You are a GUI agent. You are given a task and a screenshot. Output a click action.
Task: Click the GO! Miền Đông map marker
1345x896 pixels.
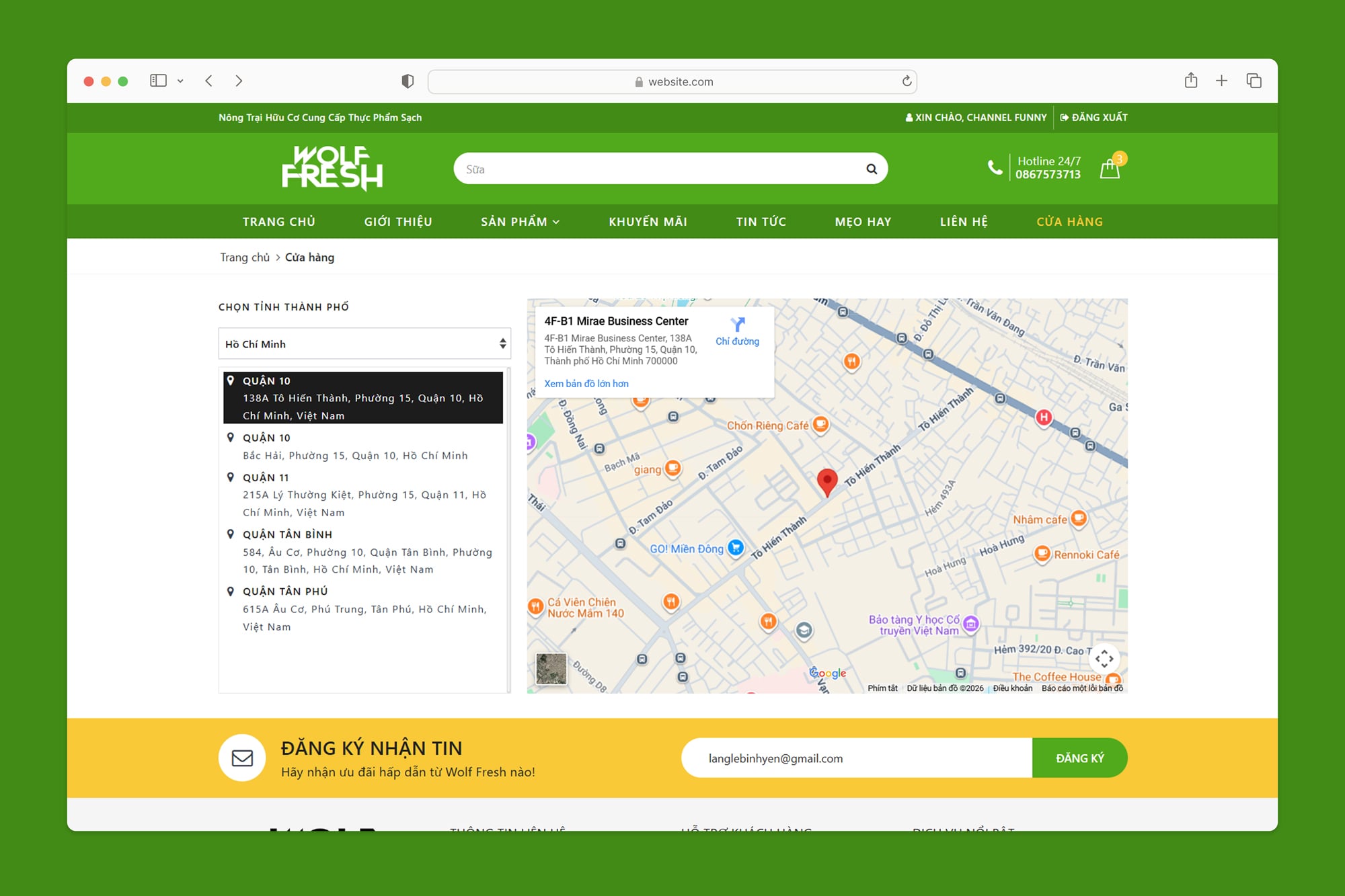[736, 548]
